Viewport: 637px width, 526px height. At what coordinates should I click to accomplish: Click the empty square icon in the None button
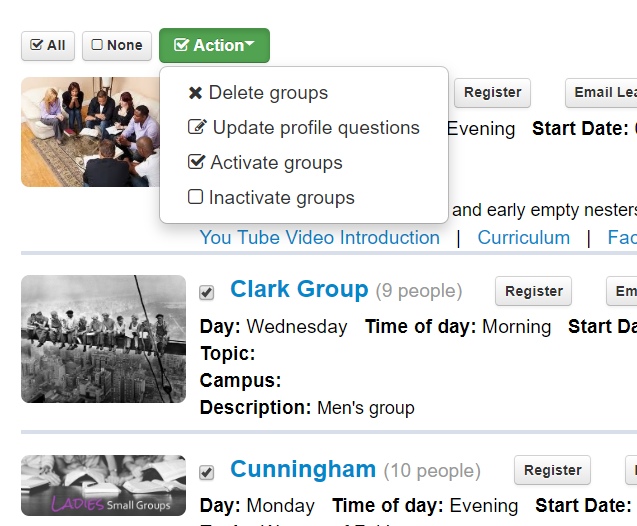[x=97, y=44]
